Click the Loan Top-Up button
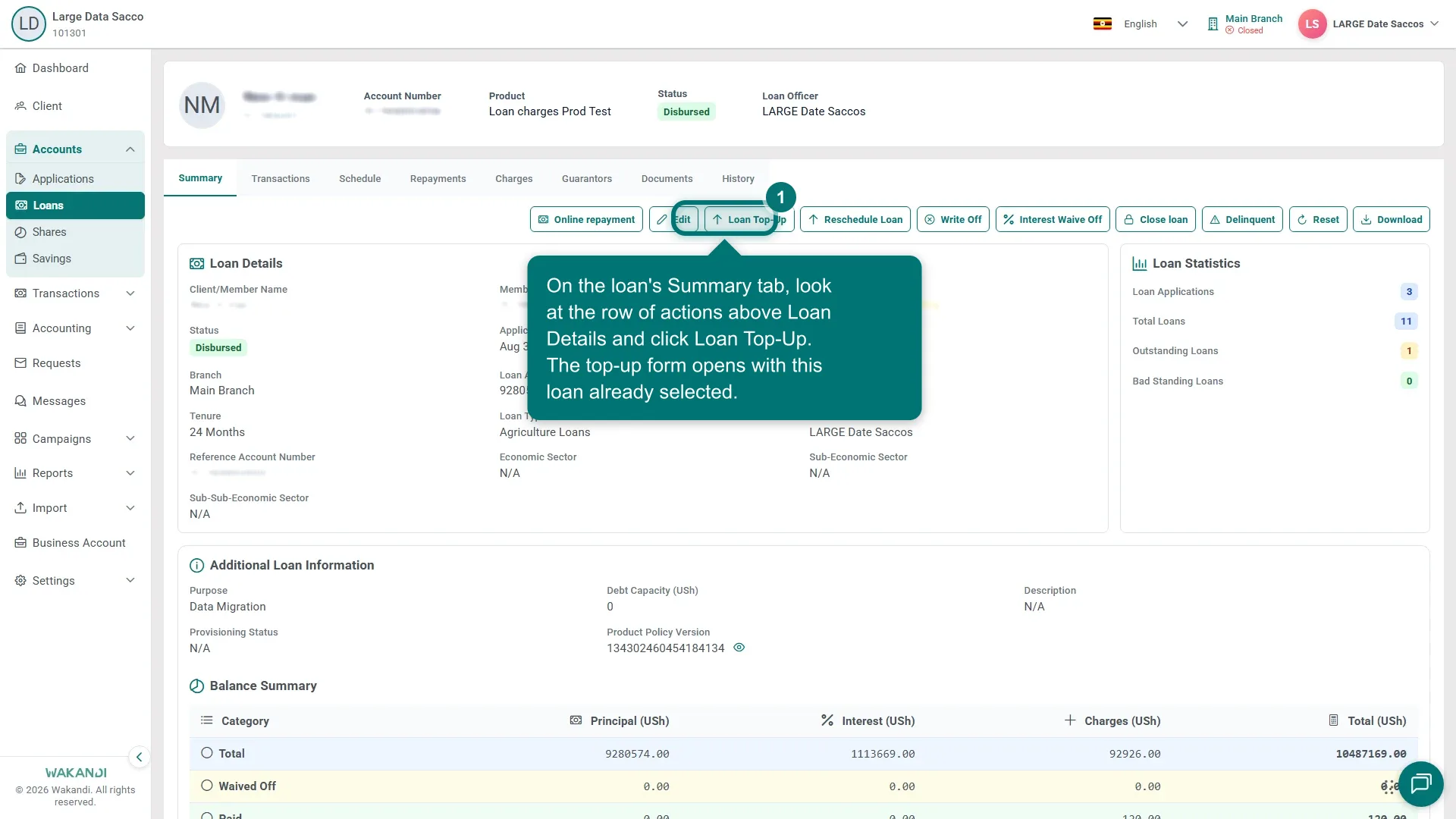The height and width of the screenshot is (819, 1456). [x=749, y=220]
